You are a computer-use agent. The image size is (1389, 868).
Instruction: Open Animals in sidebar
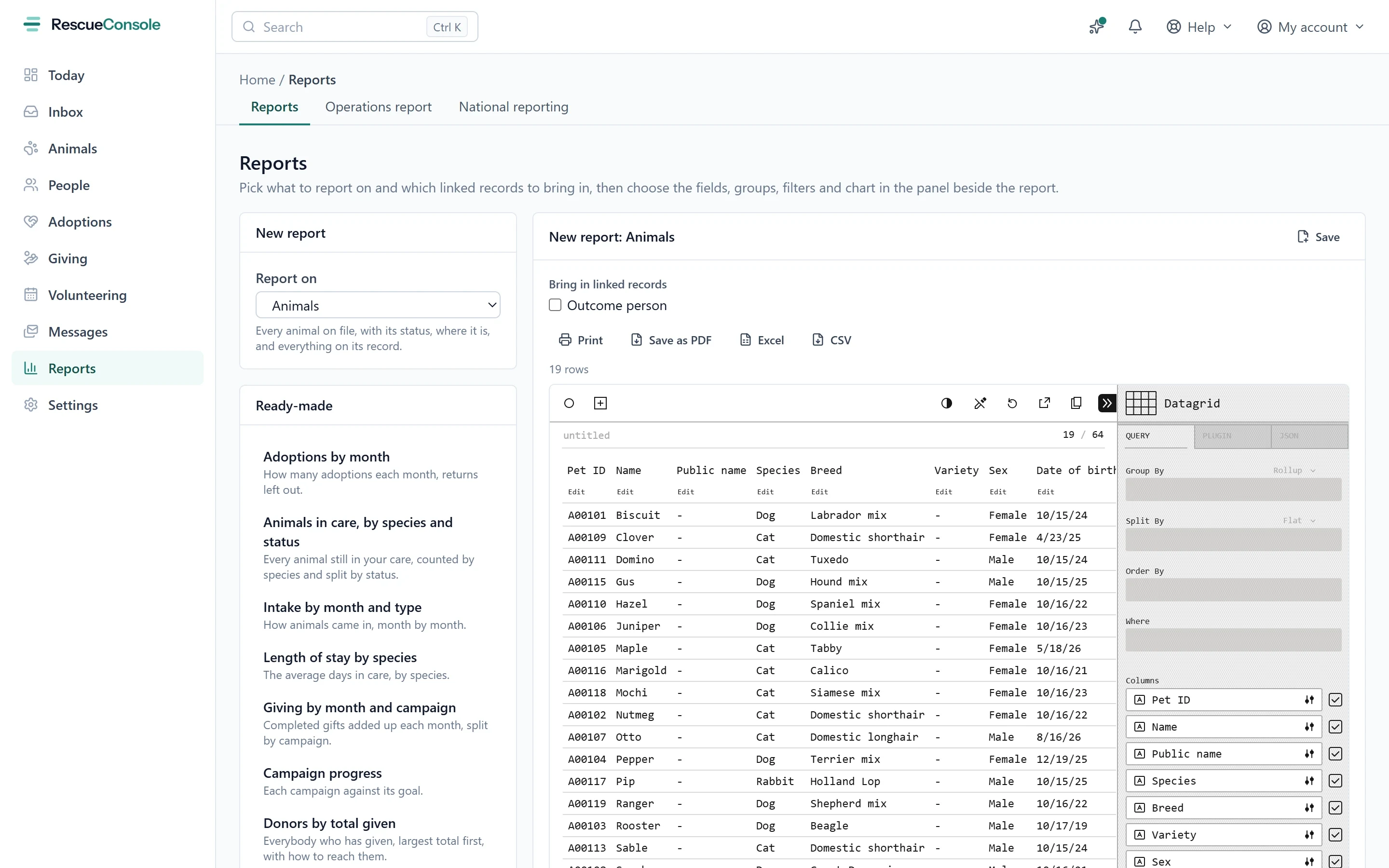point(108,149)
